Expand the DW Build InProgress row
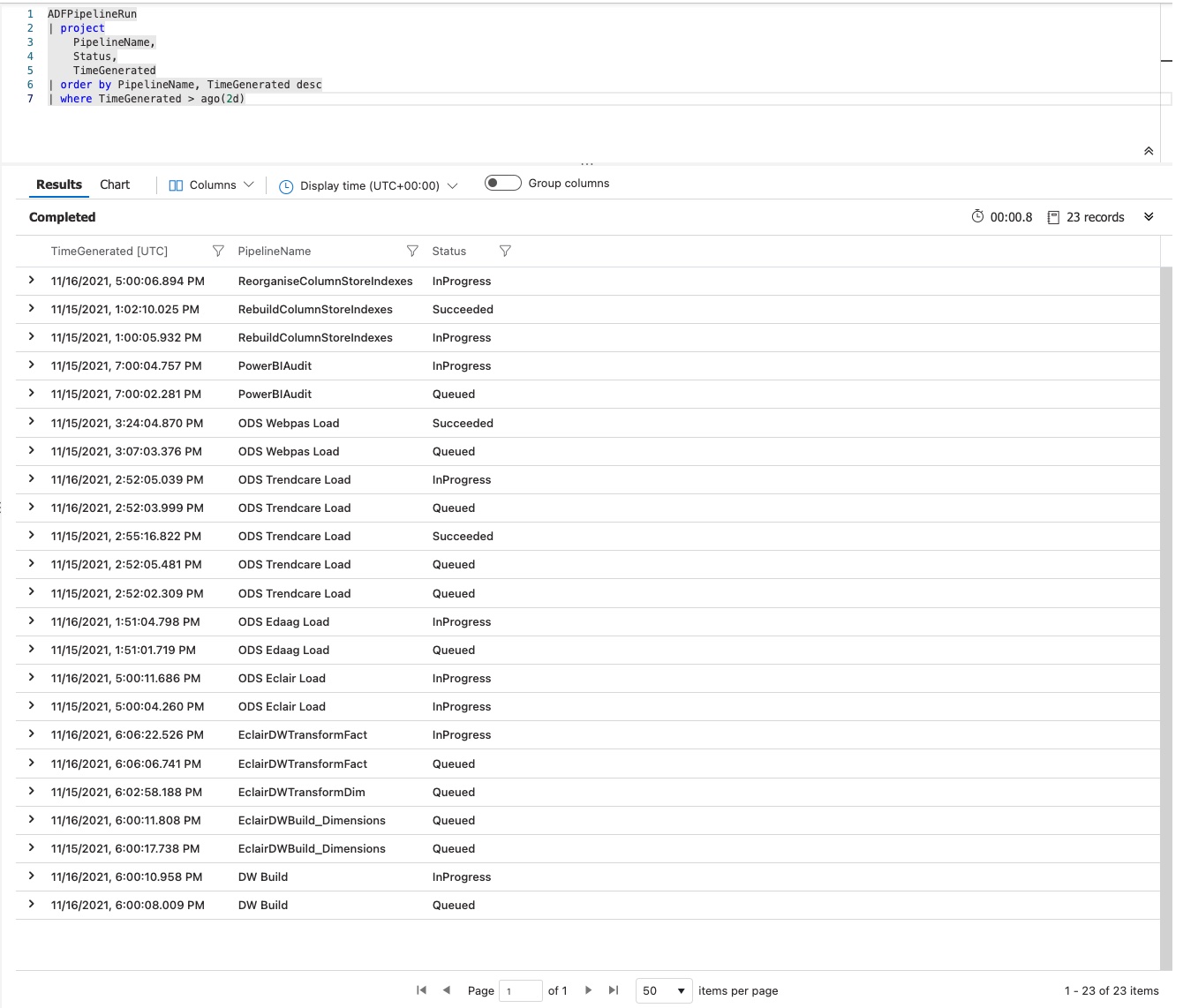 [32, 876]
